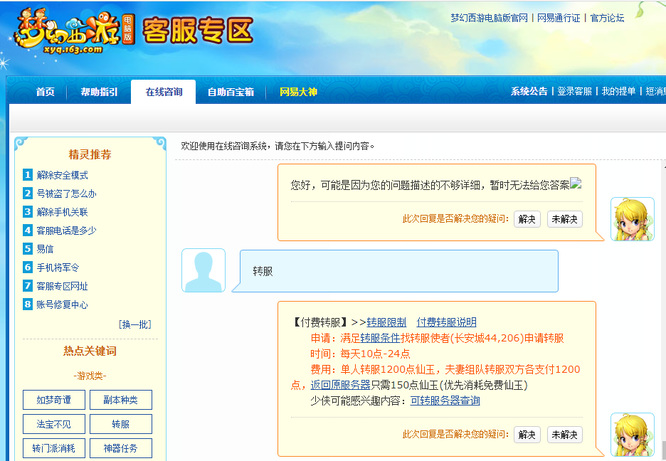Click the bot avatar beside first reply
The height and width of the screenshot is (461, 666).
click(x=632, y=219)
